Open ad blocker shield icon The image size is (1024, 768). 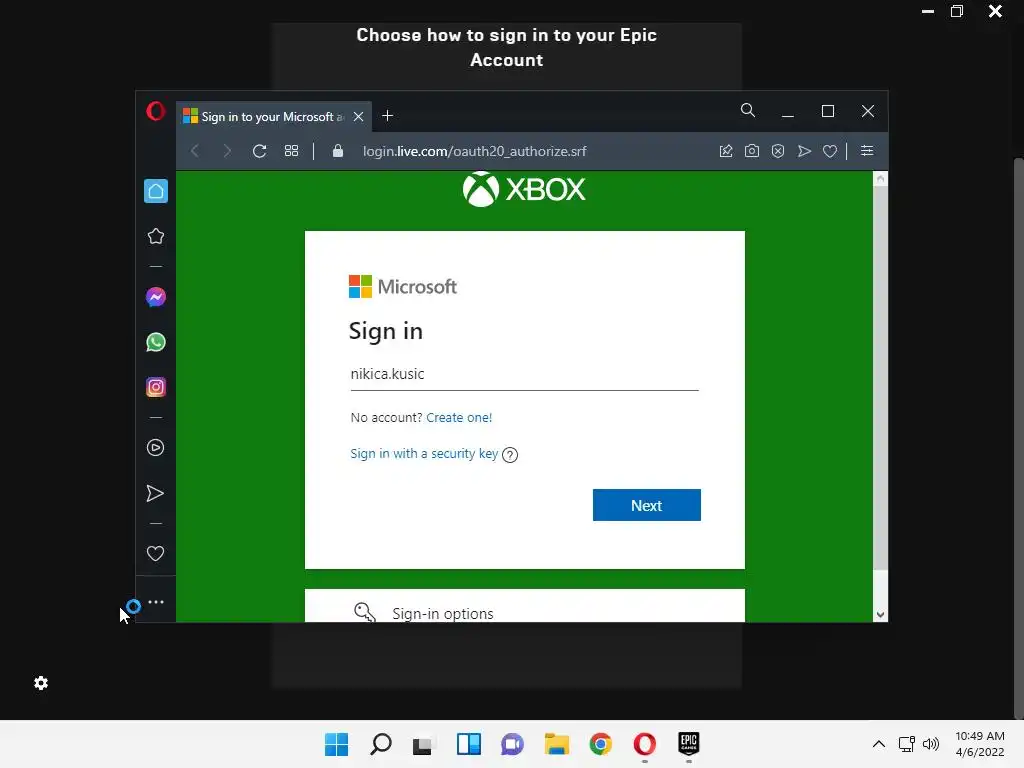(778, 151)
